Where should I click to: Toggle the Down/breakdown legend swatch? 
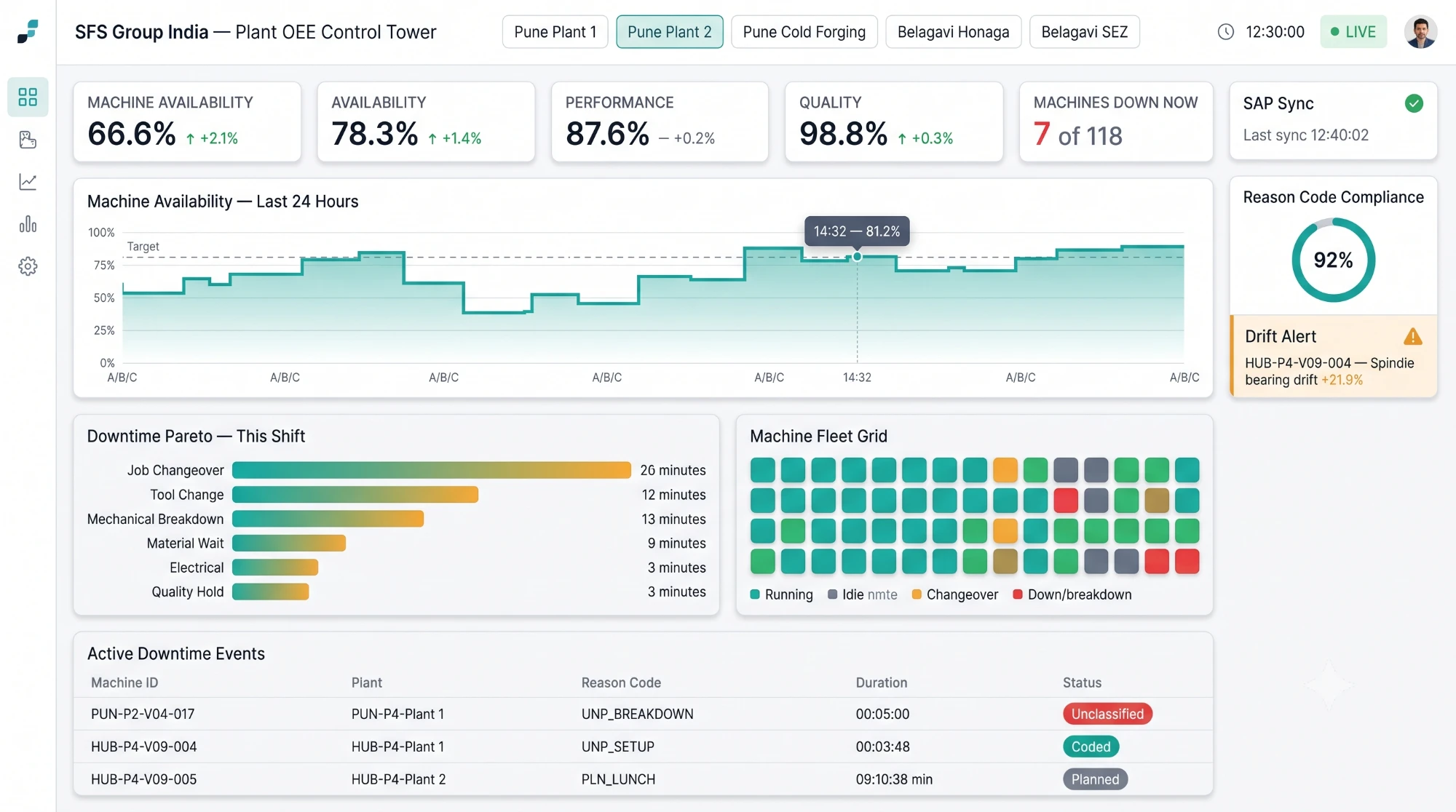point(1018,594)
